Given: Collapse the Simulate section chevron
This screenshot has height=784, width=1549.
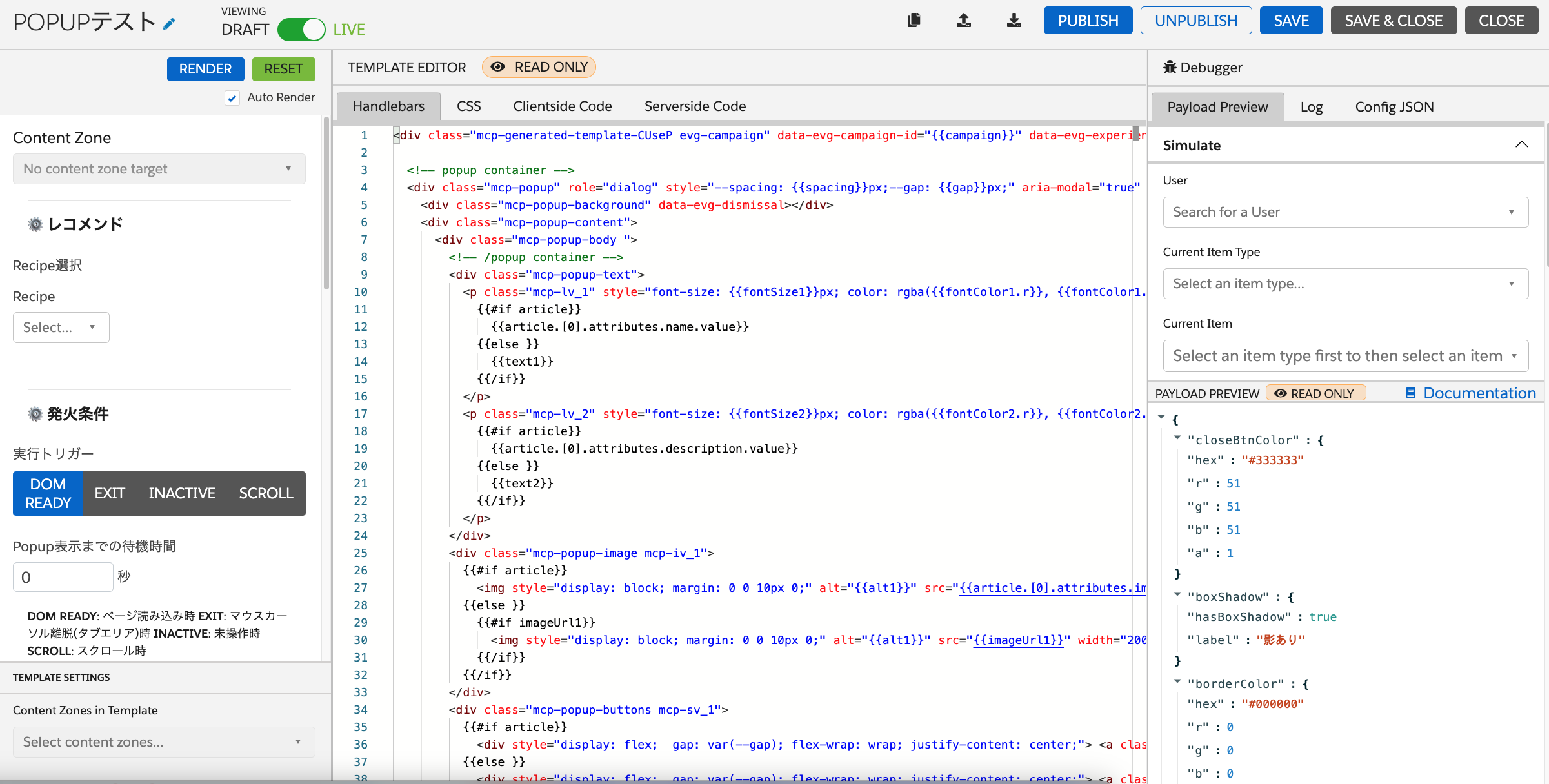Looking at the screenshot, I should (x=1522, y=144).
